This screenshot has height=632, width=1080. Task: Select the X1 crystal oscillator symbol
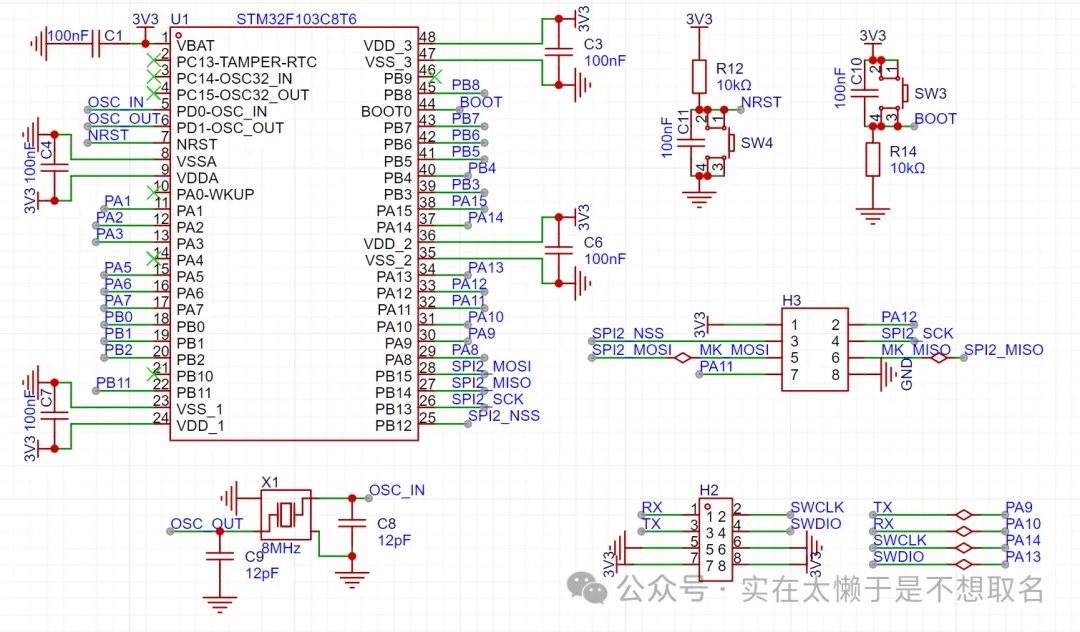(286, 515)
